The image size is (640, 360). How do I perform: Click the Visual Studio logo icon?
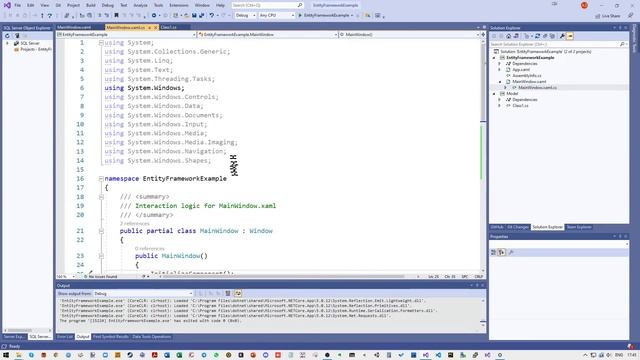pyautogui.click(x=7, y=5)
